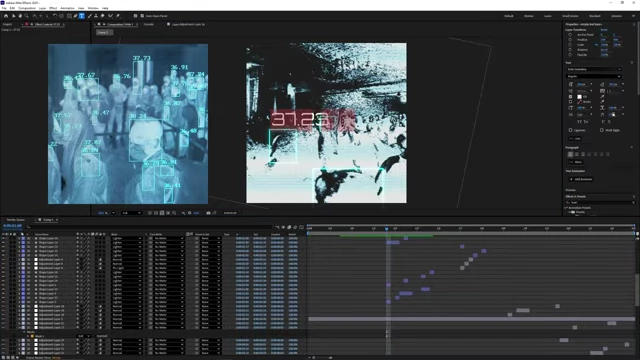Toggle the Anchor Point stopwatch
The width and height of the screenshot is (640, 360).
tap(570, 35)
